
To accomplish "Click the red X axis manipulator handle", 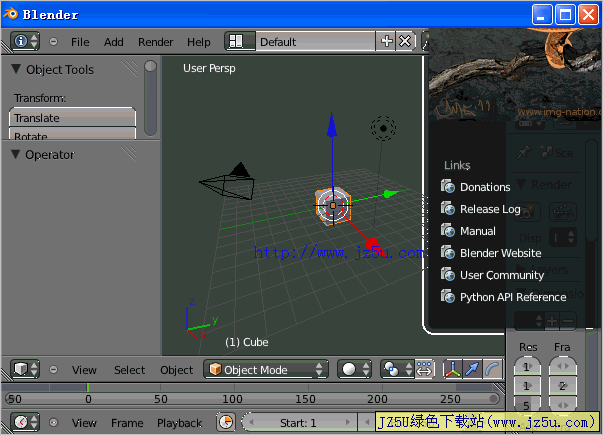I will click(x=373, y=244).
